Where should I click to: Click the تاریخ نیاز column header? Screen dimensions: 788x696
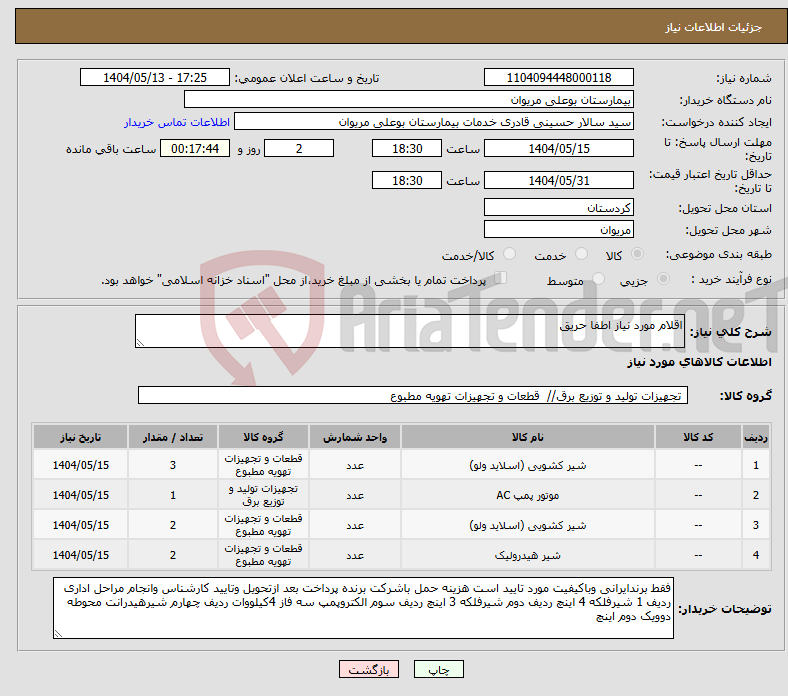(80, 437)
